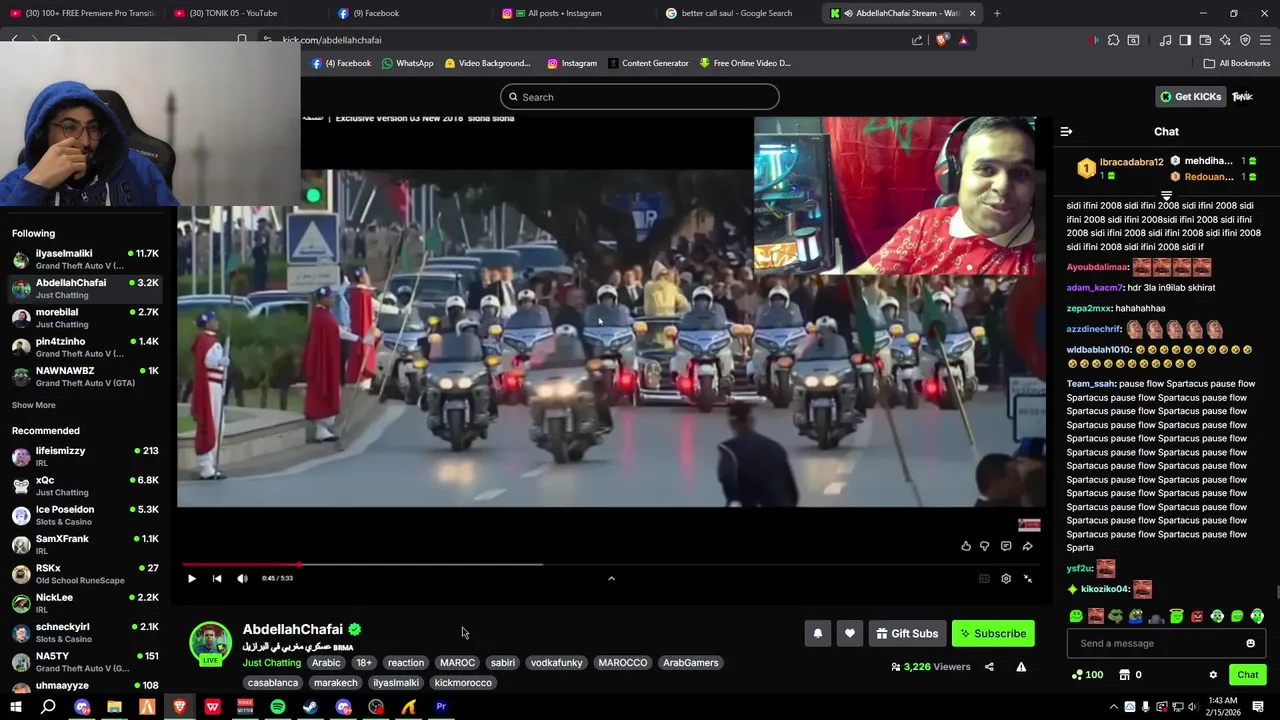Viewport: 1280px width, 720px height.
Task: Open comments icon on the embedded video
Action: pyautogui.click(x=1006, y=546)
